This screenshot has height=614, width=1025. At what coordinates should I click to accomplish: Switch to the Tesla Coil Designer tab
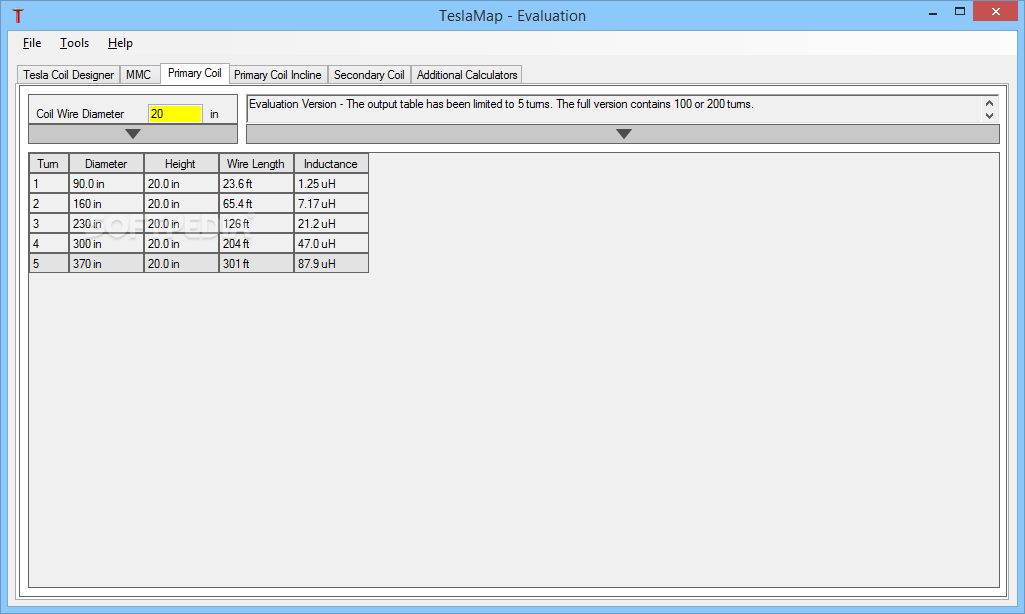(x=69, y=75)
